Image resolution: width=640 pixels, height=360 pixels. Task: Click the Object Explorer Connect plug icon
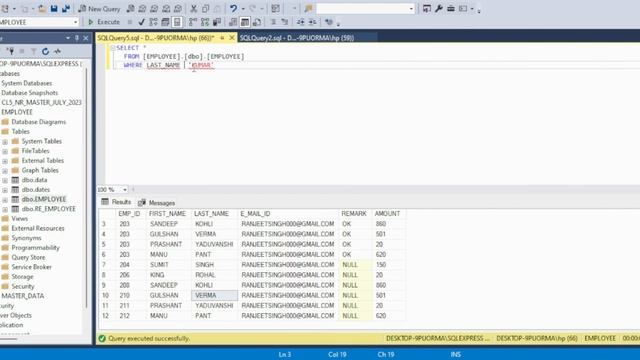[10, 51]
